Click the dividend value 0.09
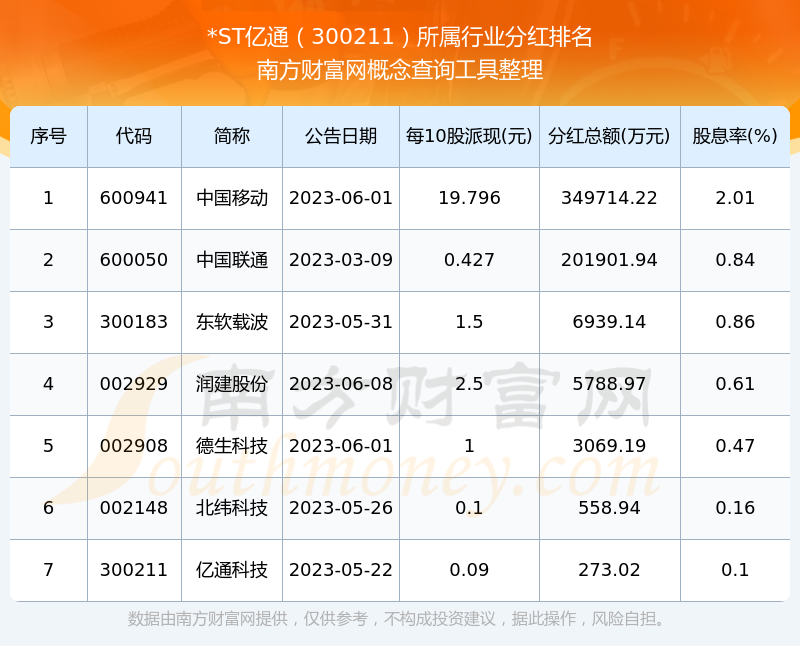800x668 pixels. (x=469, y=570)
